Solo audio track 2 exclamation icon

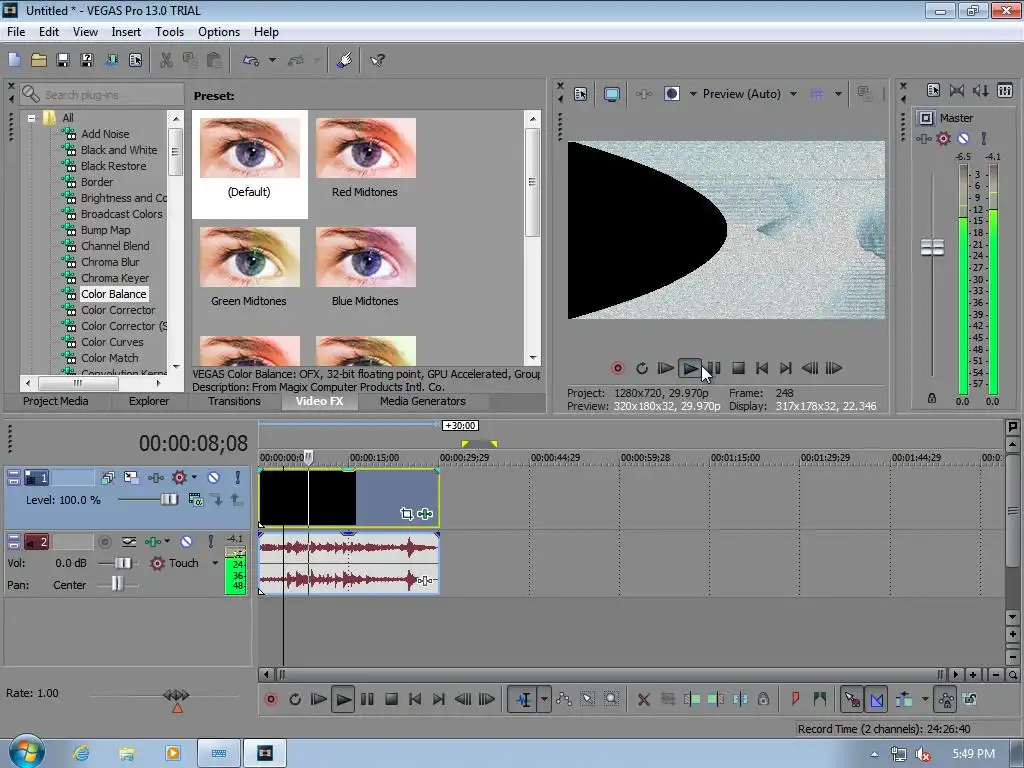(x=210, y=541)
